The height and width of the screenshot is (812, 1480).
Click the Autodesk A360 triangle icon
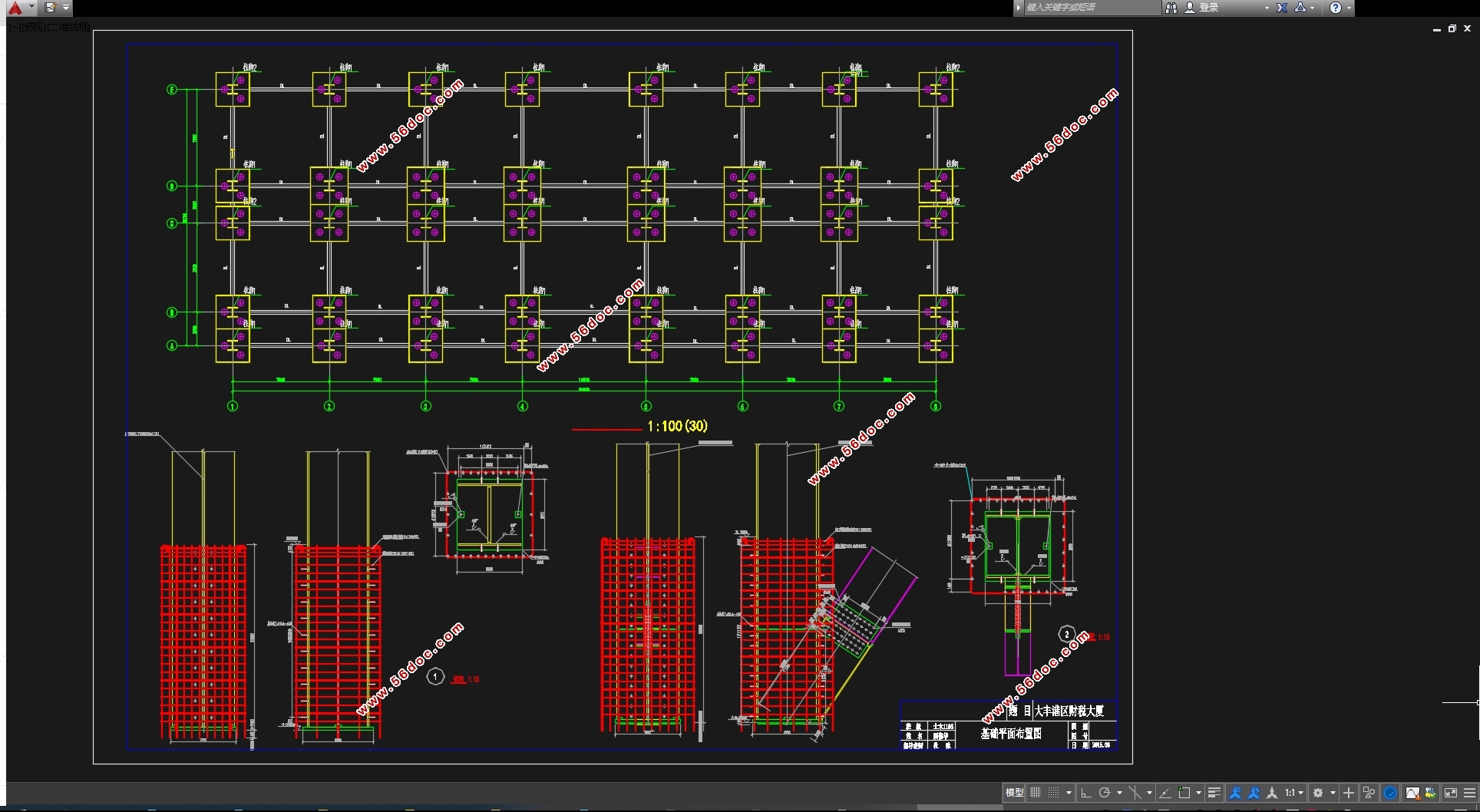pos(1300,7)
